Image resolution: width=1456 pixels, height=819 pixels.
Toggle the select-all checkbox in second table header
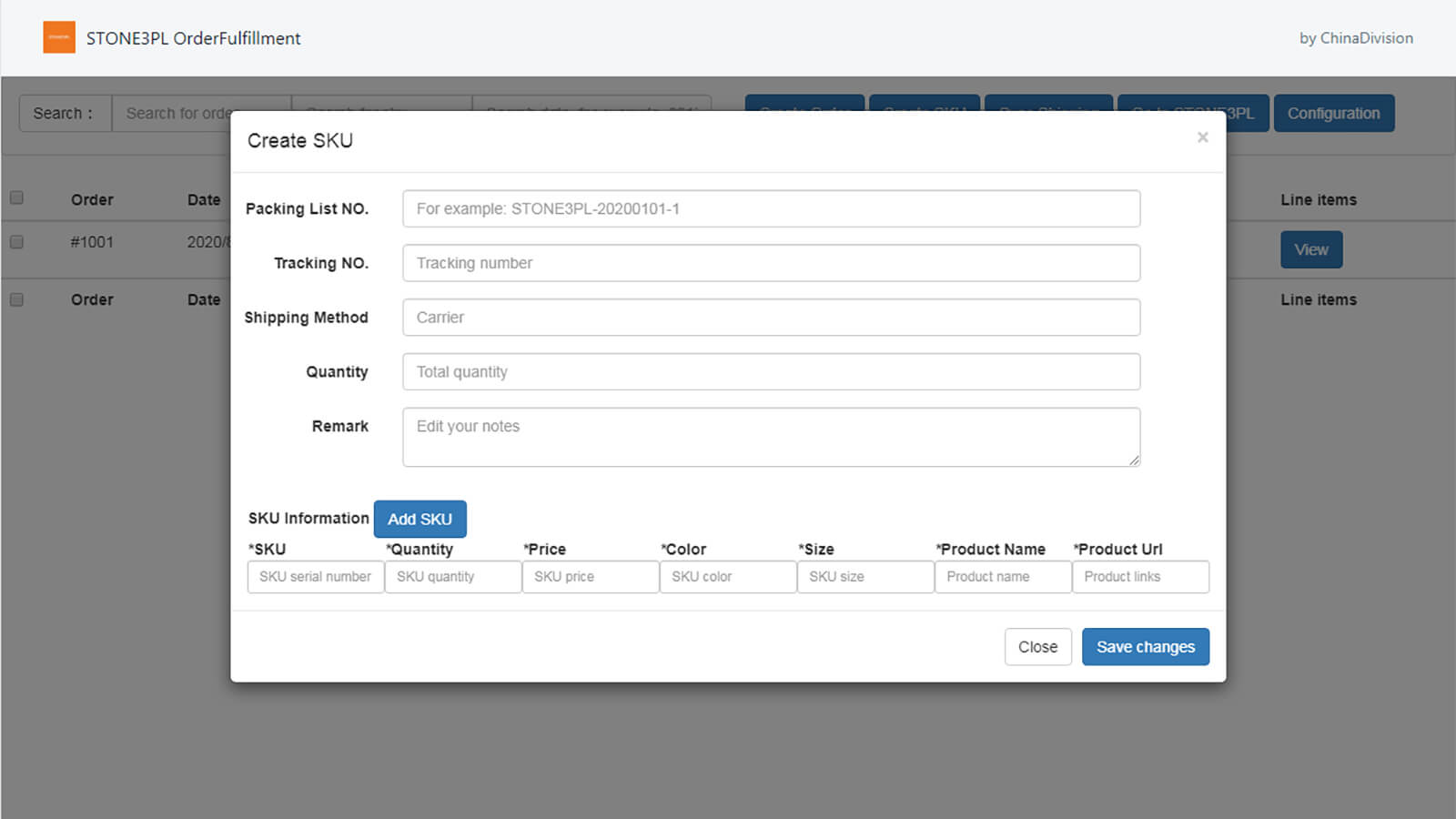[15, 298]
